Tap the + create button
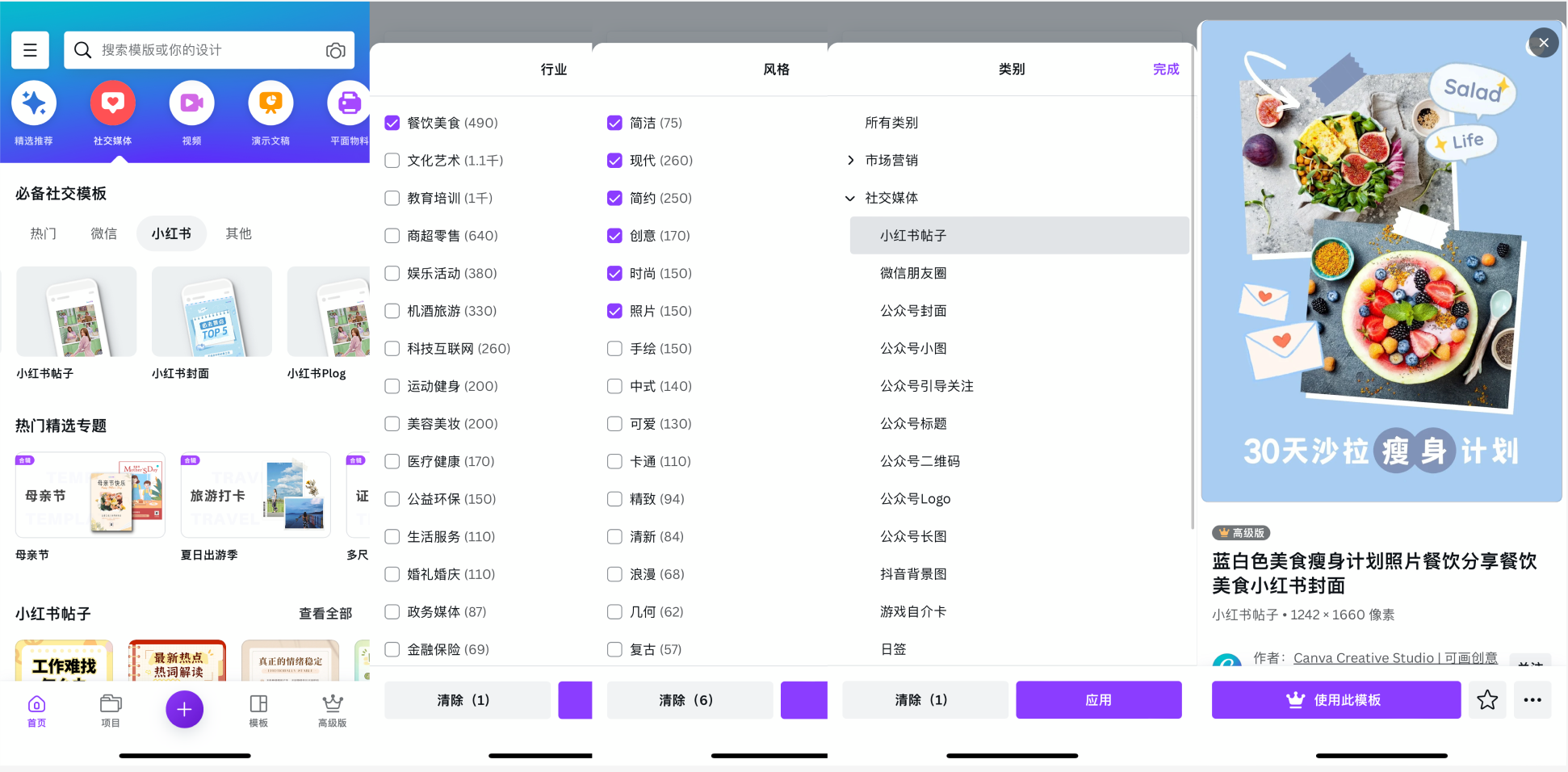This screenshot has height=772, width=1568. pyautogui.click(x=184, y=709)
